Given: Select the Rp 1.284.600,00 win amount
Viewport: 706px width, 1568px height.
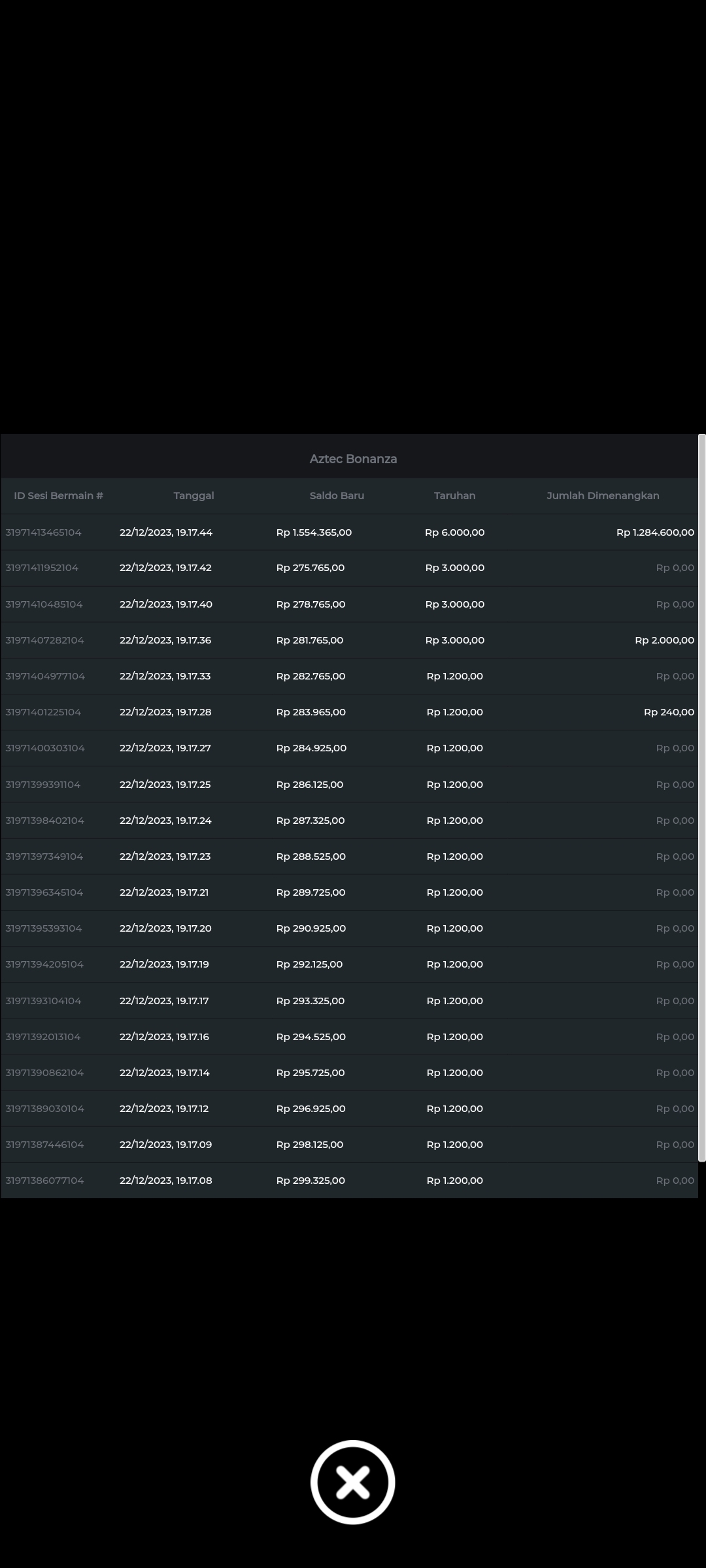Looking at the screenshot, I should (655, 532).
